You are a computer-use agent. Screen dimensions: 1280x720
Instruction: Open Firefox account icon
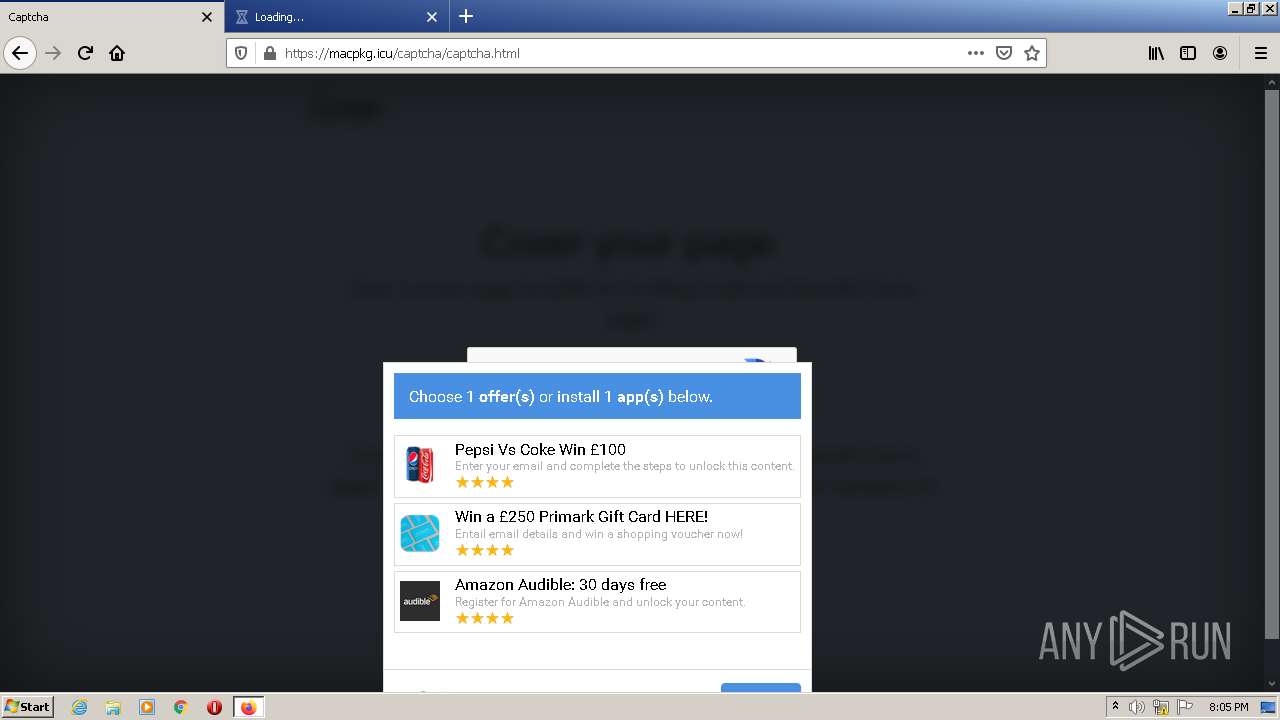[1220, 53]
